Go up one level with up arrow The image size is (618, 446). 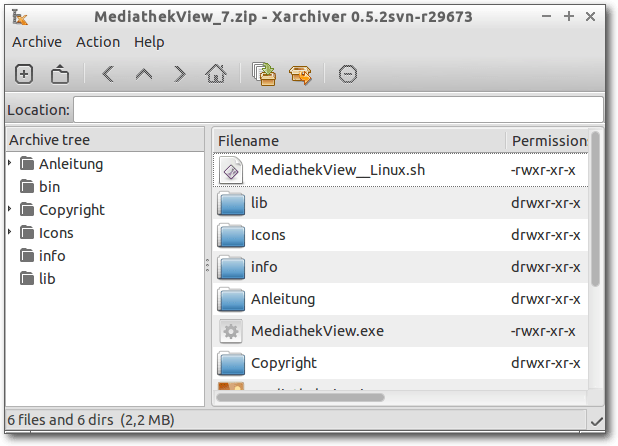(x=144, y=74)
